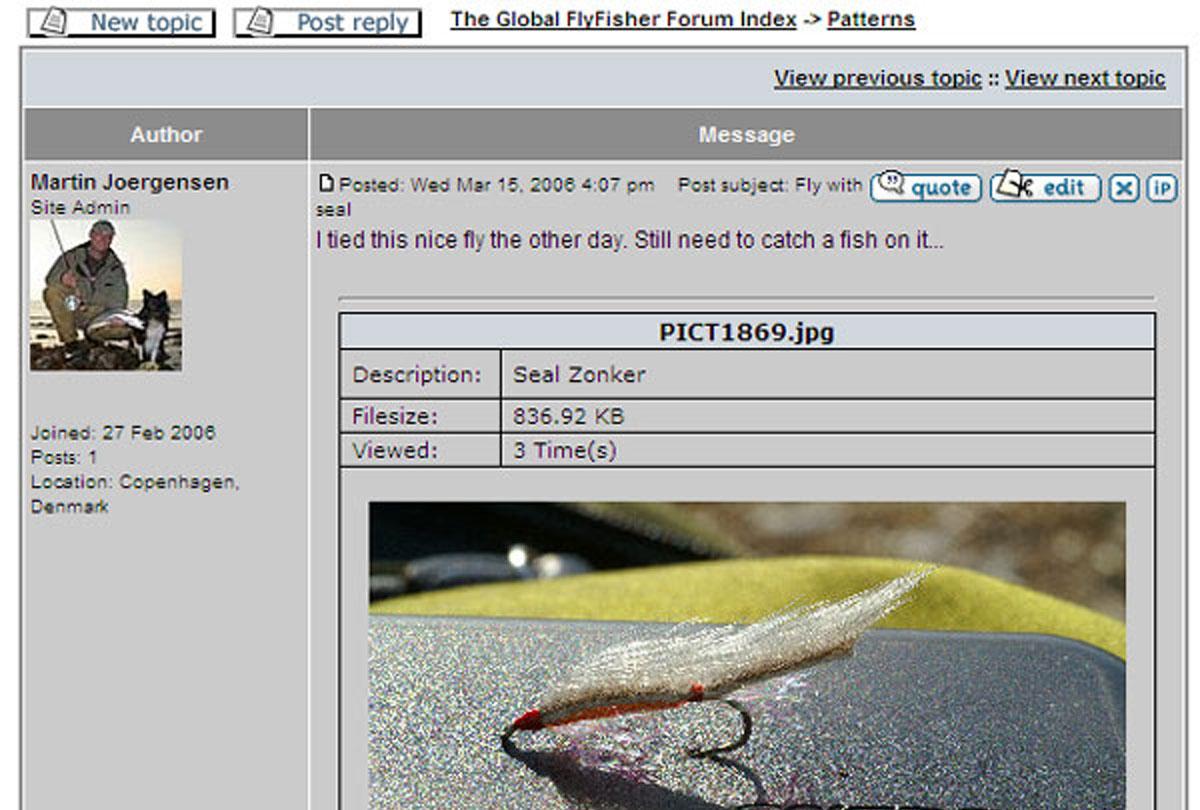Jump to View next topic
Image resolution: width=1200 pixels, height=810 pixels.
1085,78
